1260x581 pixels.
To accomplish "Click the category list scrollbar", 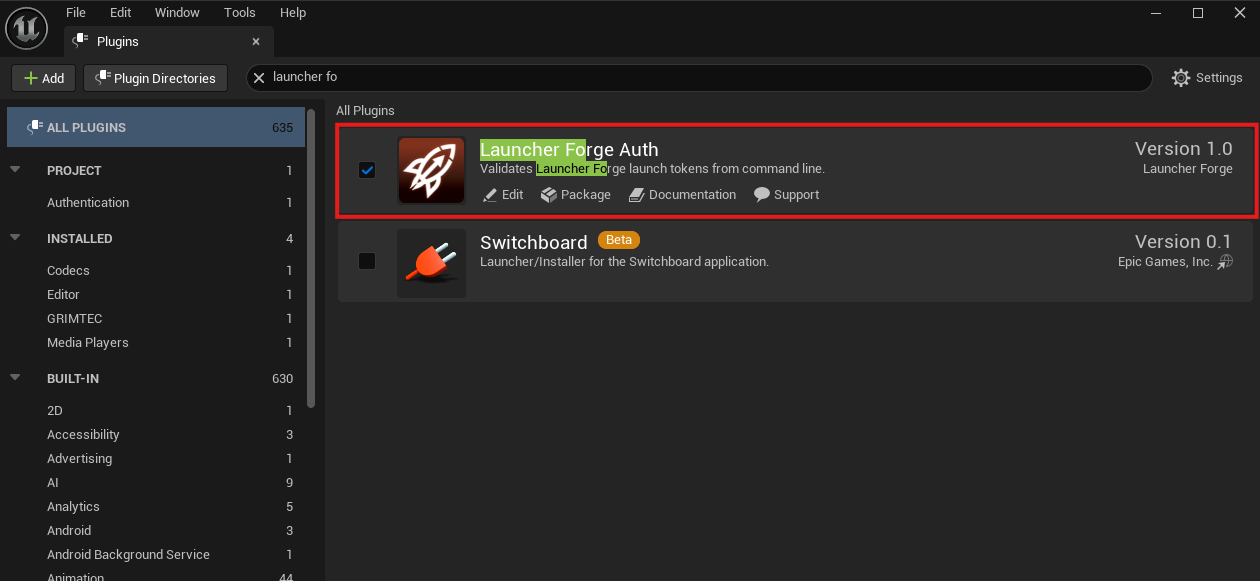I will coord(311,258).
